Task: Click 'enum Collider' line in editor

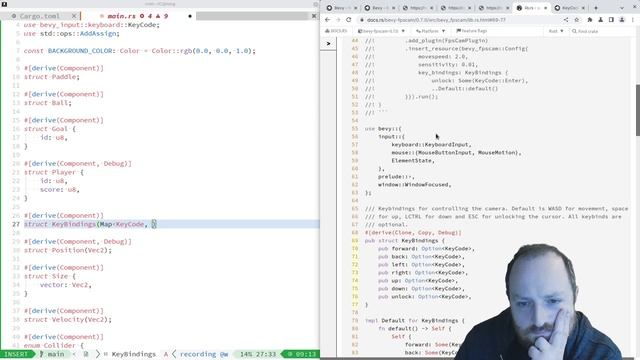Action: (54, 346)
